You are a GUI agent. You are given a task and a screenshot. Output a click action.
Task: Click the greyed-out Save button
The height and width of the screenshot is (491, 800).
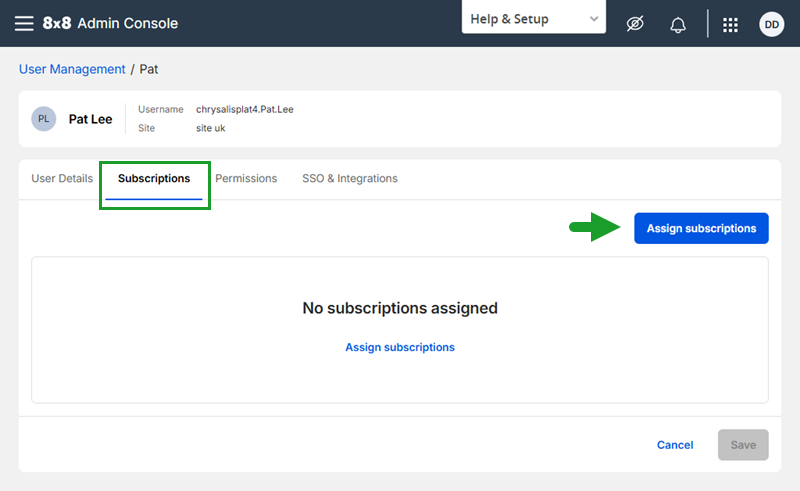[743, 445]
